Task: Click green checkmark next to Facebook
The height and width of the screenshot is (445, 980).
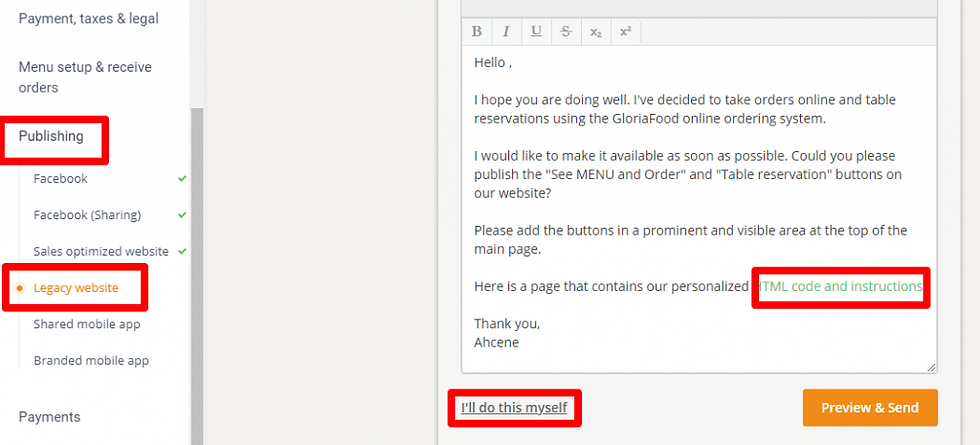Action: click(x=182, y=179)
